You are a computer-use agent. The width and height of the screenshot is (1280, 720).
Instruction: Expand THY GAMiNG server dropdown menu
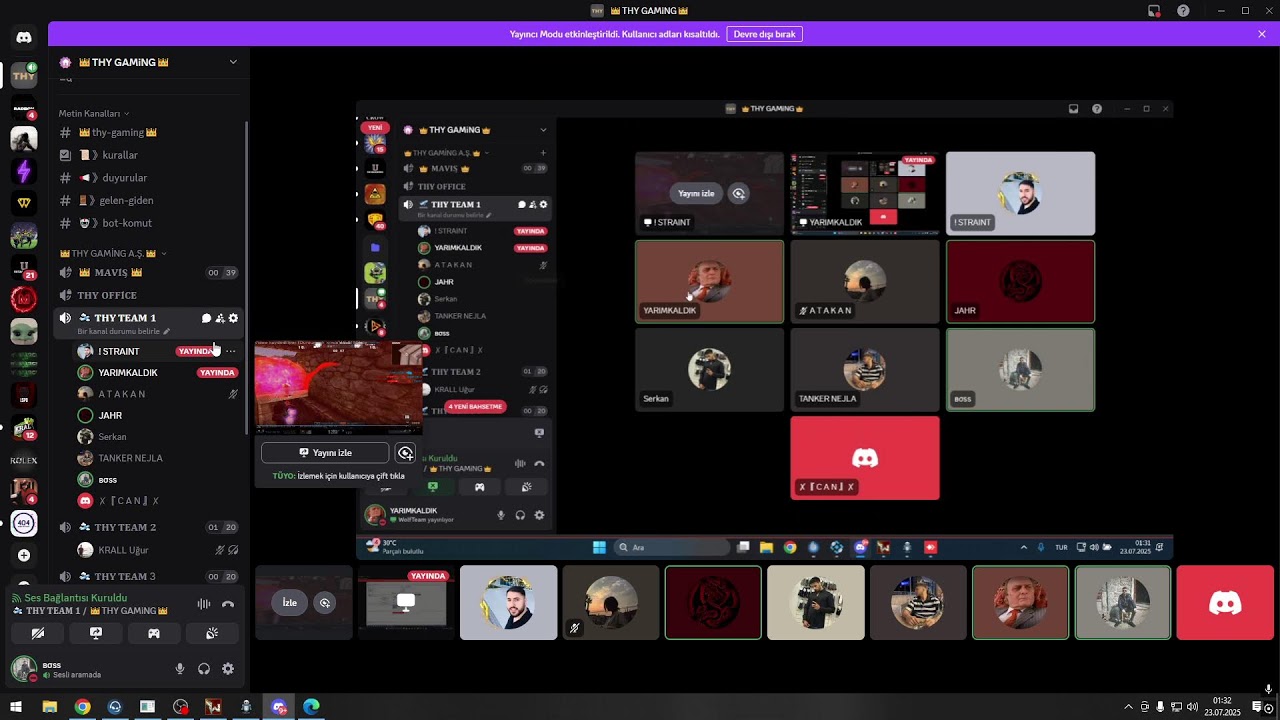(233, 62)
